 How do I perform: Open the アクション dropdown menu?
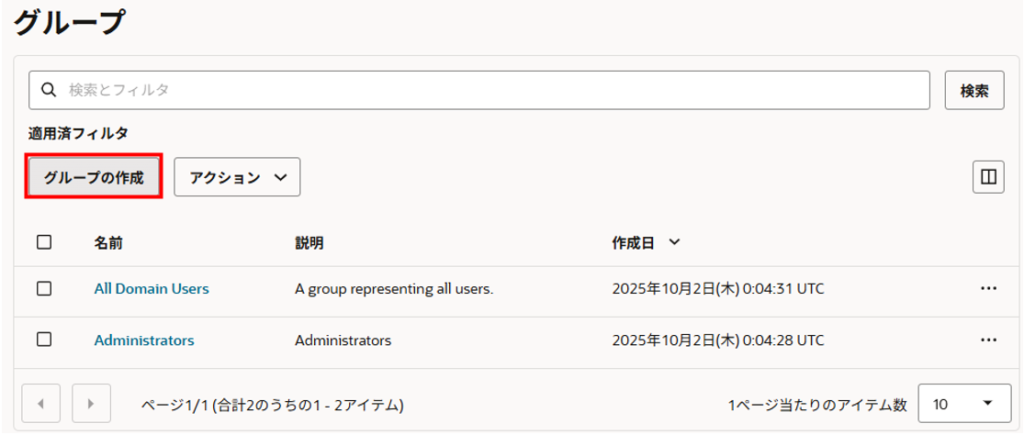coord(237,177)
